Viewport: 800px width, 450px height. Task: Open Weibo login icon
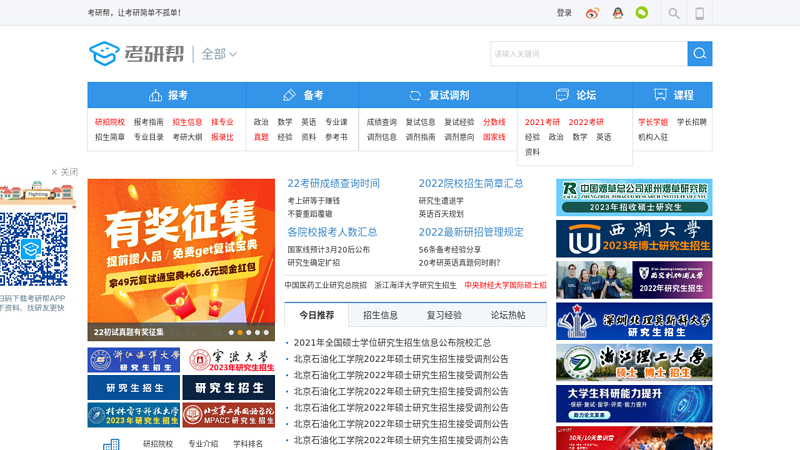tap(592, 13)
